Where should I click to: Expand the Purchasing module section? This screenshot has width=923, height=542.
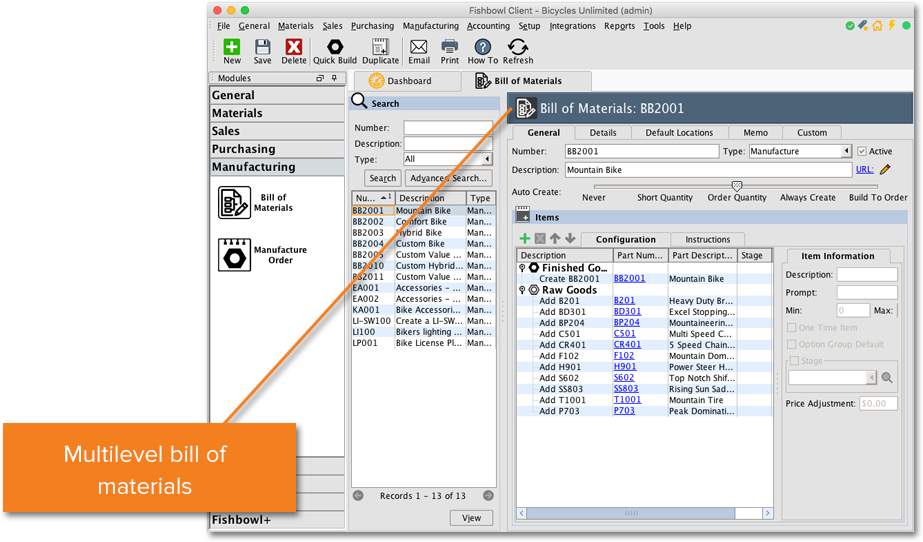point(277,149)
